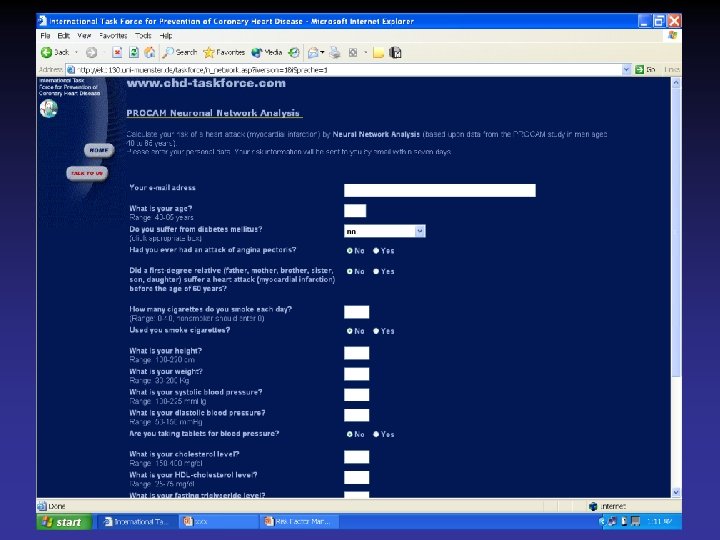Click the yellow note toolbar icon

click(x=378, y=53)
